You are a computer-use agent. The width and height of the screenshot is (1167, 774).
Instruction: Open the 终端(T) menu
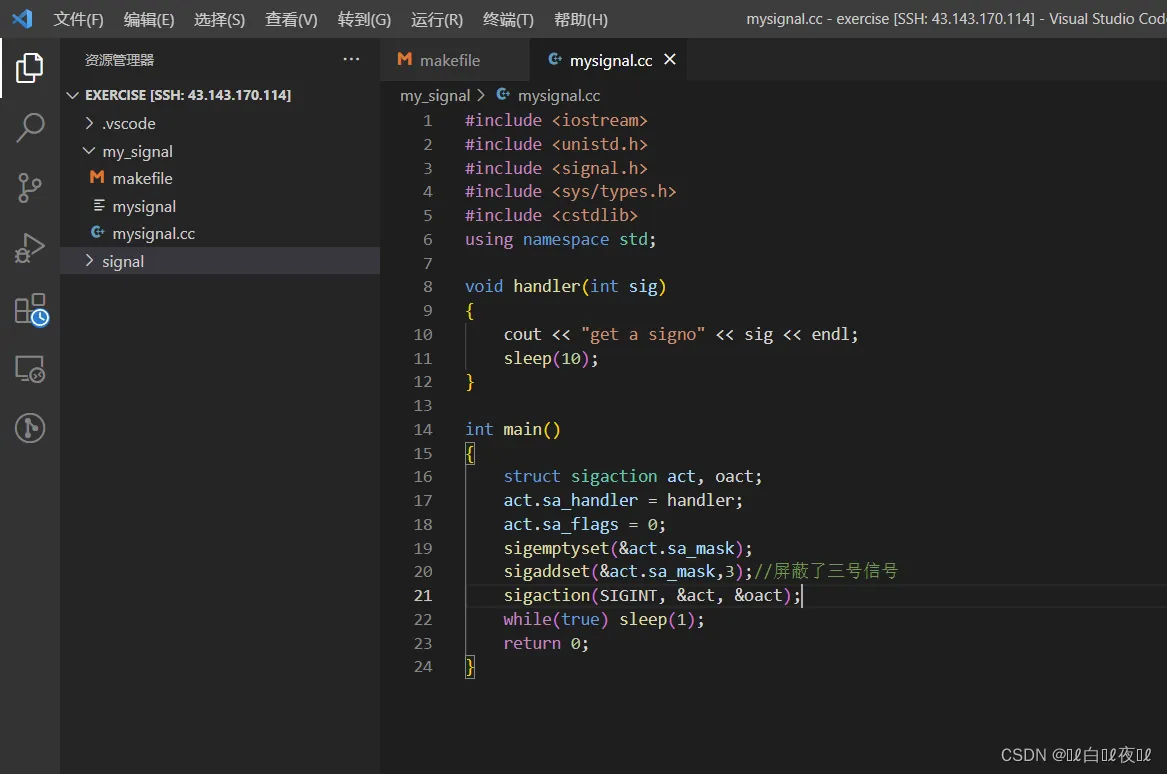pos(508,20)
